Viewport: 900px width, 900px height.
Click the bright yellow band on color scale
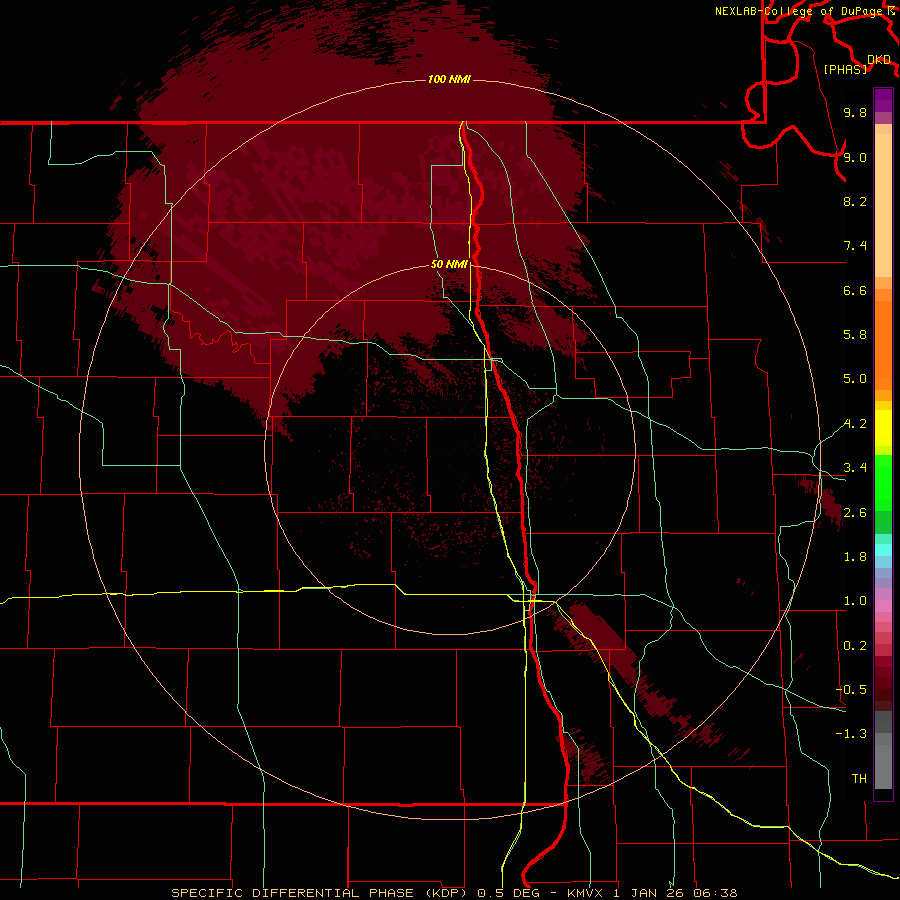(x=883, y=428)
